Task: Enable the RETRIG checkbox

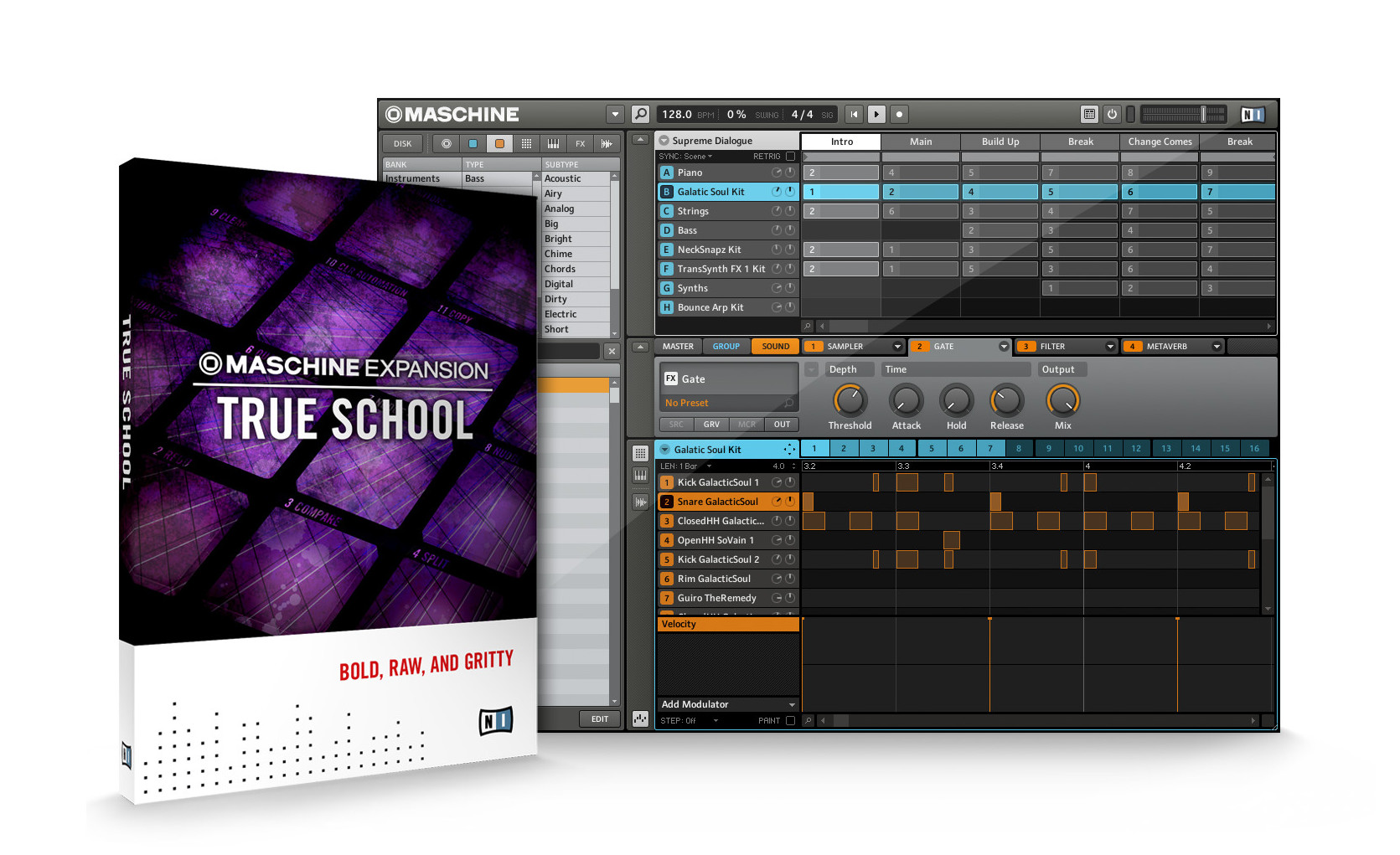Action: tap(790, 156)
